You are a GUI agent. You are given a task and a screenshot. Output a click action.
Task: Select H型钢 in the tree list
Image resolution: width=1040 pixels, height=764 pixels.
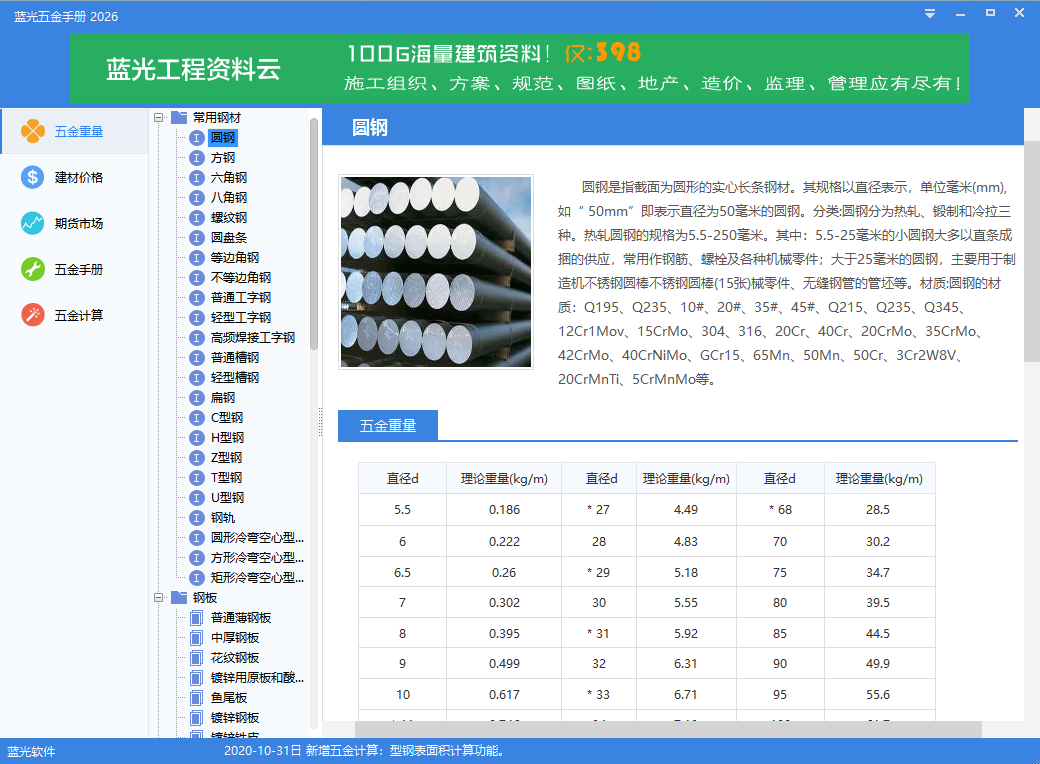(x=227, y=437)
